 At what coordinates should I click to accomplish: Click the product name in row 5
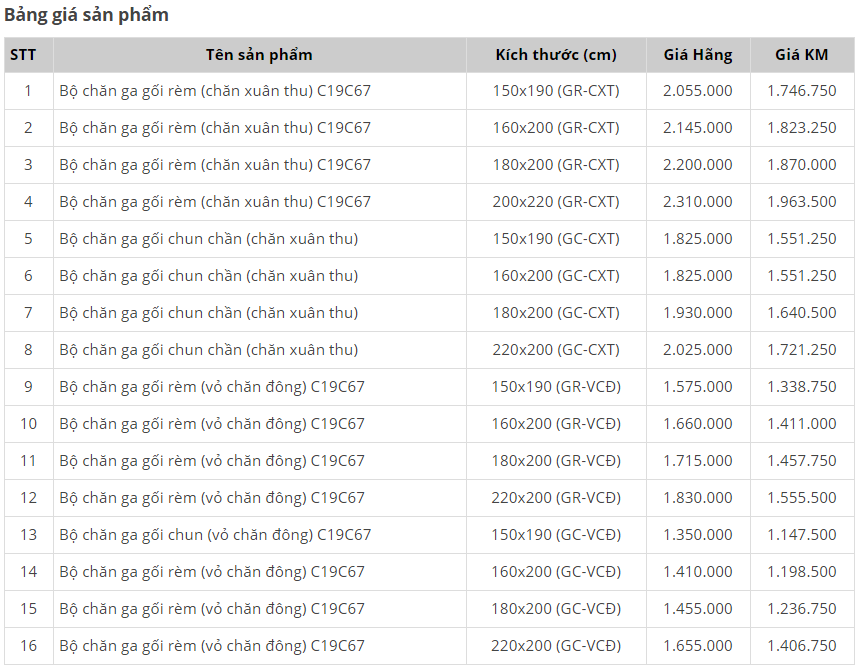point(208,239)
